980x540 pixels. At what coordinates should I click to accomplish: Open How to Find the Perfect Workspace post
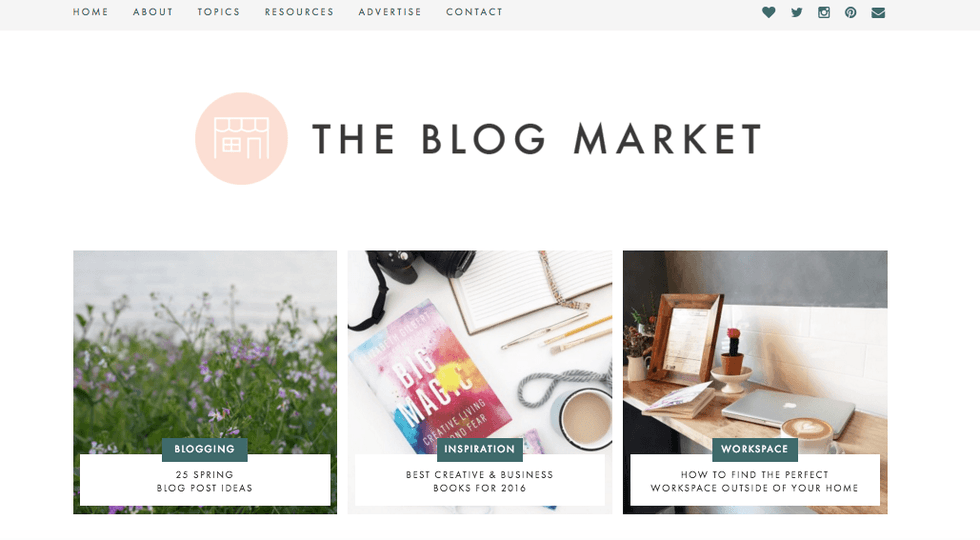click(754, 481)
